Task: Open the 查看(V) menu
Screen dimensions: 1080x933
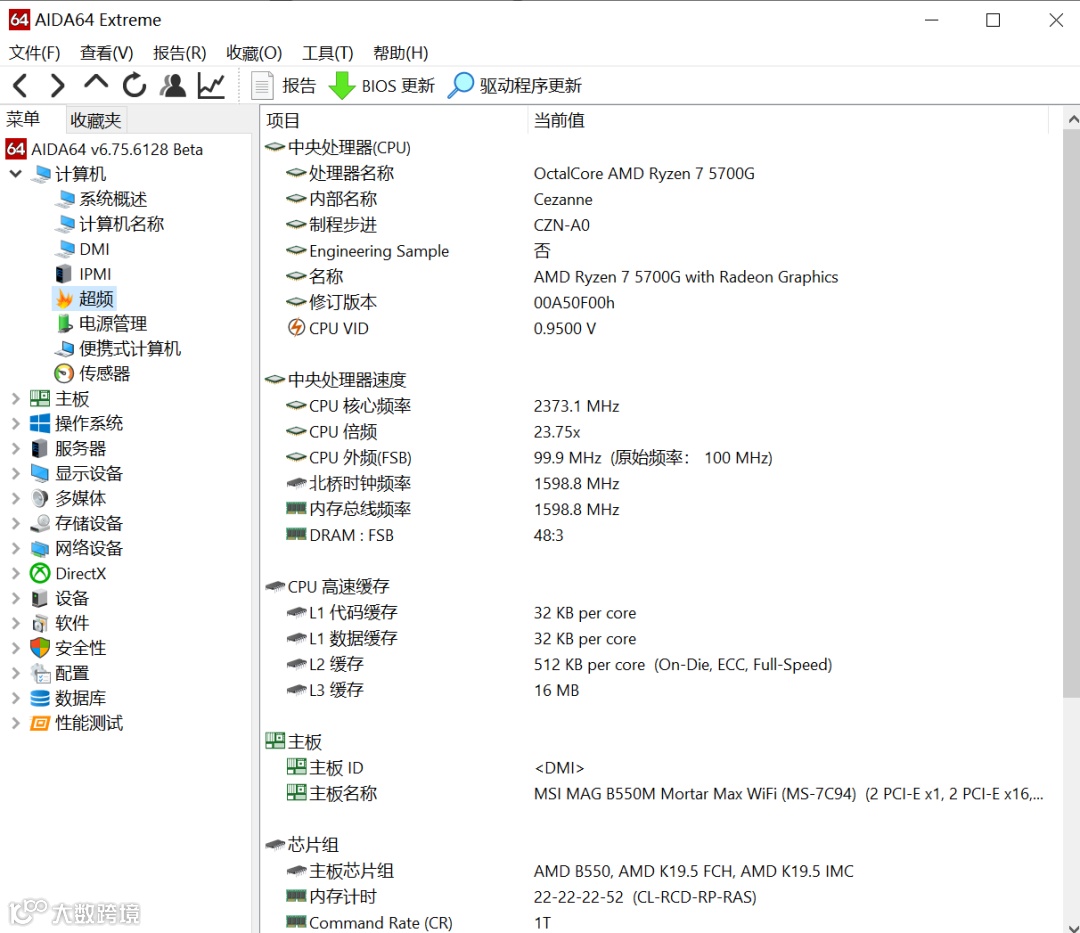Action: click(106, 53)
